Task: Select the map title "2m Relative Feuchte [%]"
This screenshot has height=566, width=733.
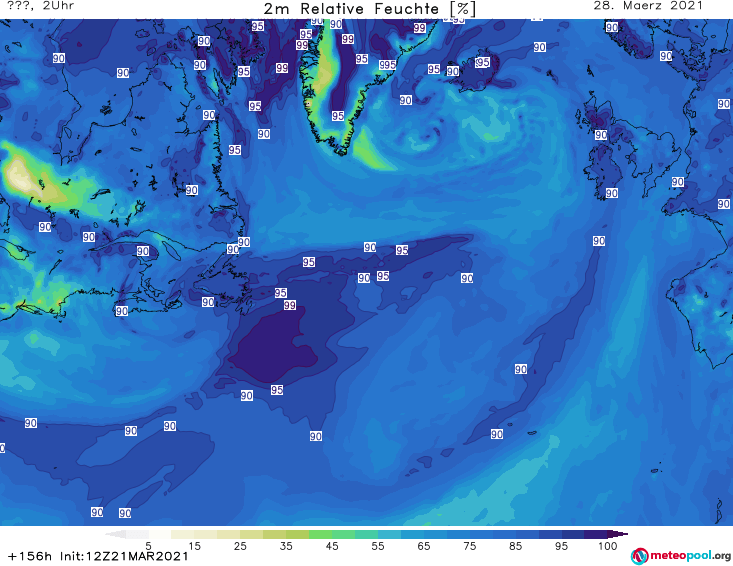Action: [x=370, y=8]
